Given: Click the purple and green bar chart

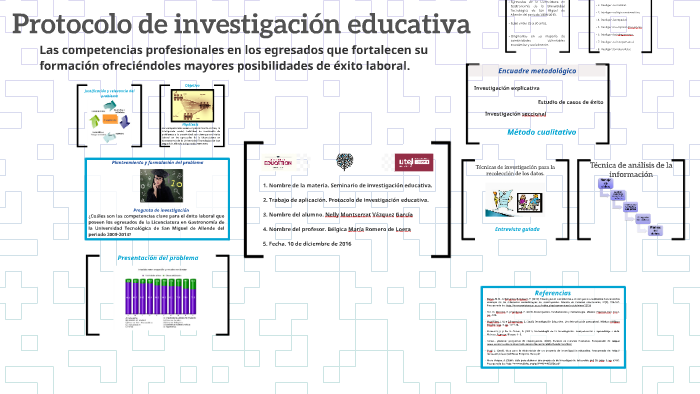Looking at the screenshot, I should point(161,297).
